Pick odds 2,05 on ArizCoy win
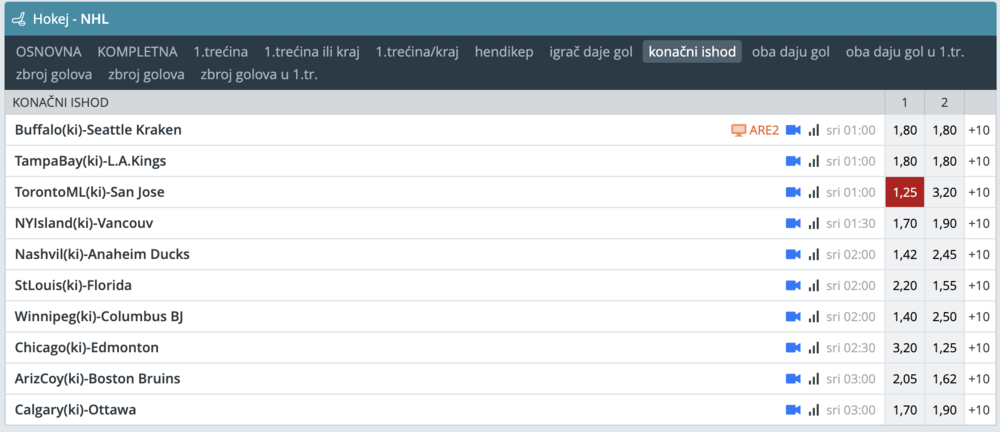The image size is (1000, 432). click(905, 378)
